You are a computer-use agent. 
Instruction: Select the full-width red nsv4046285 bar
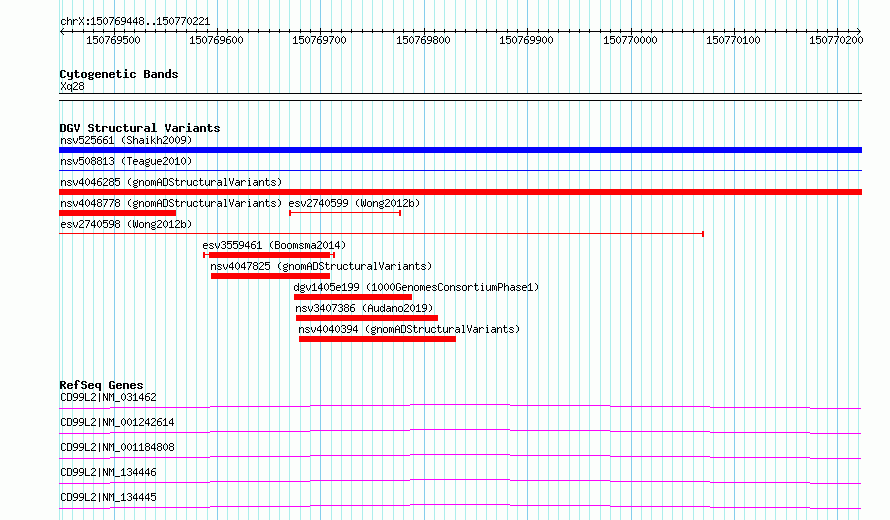[x=460, y=192]
